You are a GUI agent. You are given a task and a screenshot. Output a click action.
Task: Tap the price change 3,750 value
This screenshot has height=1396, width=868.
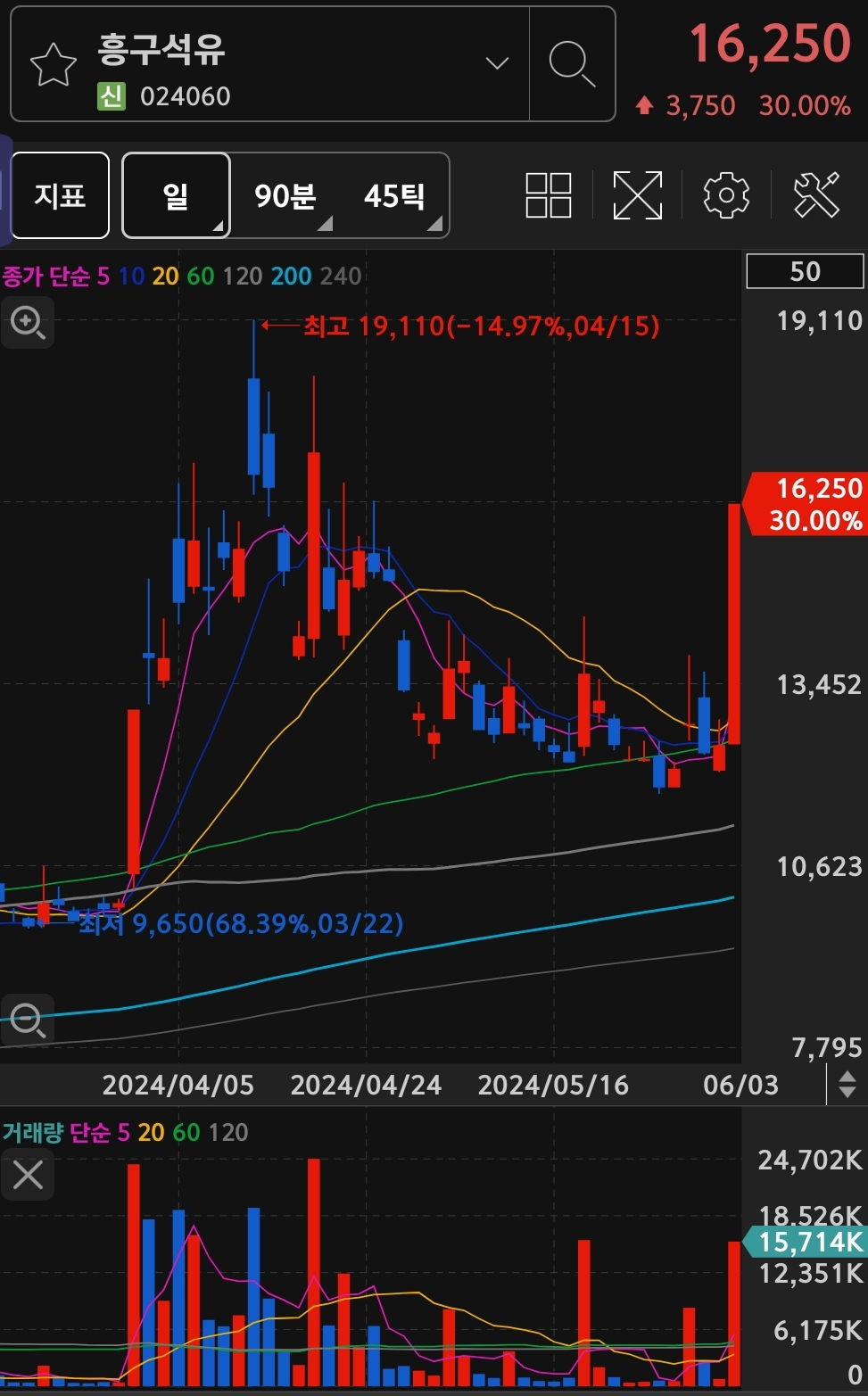click(700, 106)
